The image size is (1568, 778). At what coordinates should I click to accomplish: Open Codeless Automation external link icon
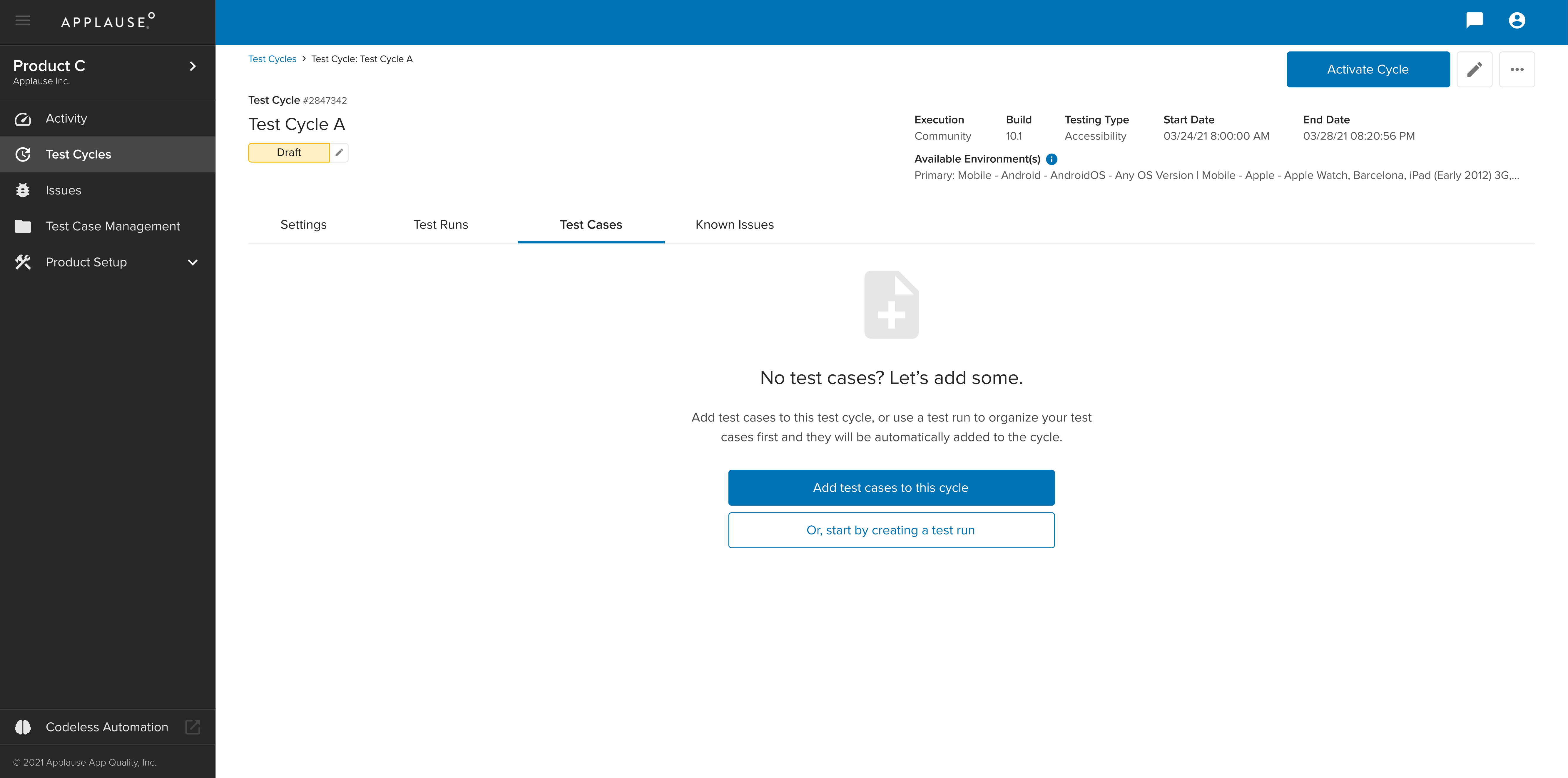tap(192, 727)
